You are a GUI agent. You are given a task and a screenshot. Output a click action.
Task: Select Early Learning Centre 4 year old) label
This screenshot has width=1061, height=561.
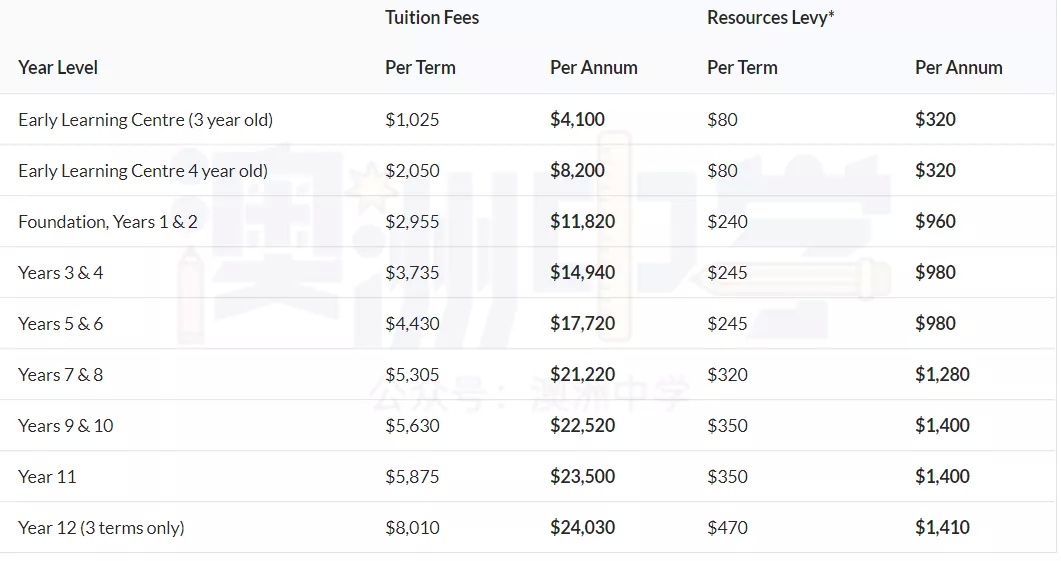point(143,171)
